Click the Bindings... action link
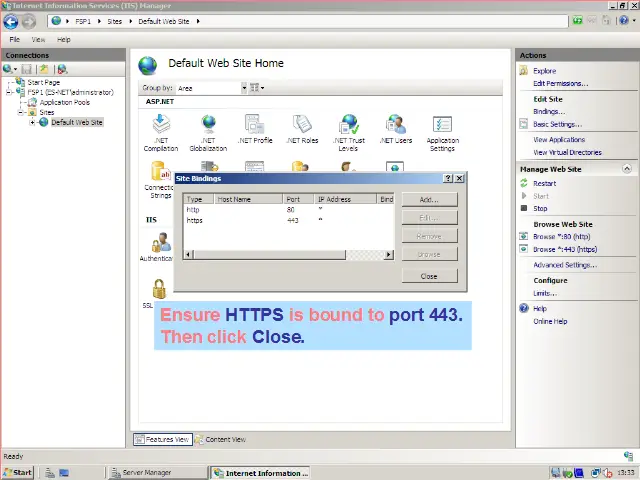This screenshot has height=480, width=640. pyautogui.click(x=549, y=112)
